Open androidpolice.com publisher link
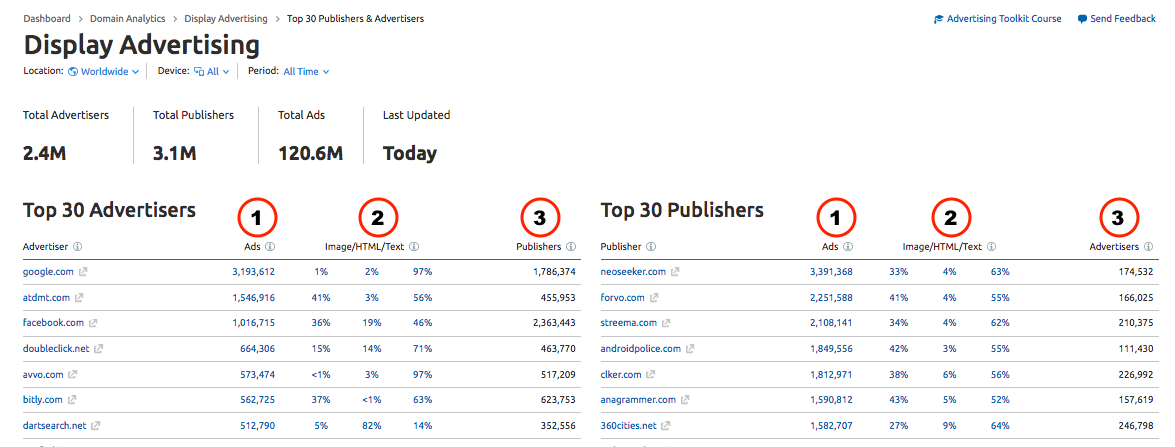The width and height of the screenshot is (1175, 447). click(x=641, y=348)
